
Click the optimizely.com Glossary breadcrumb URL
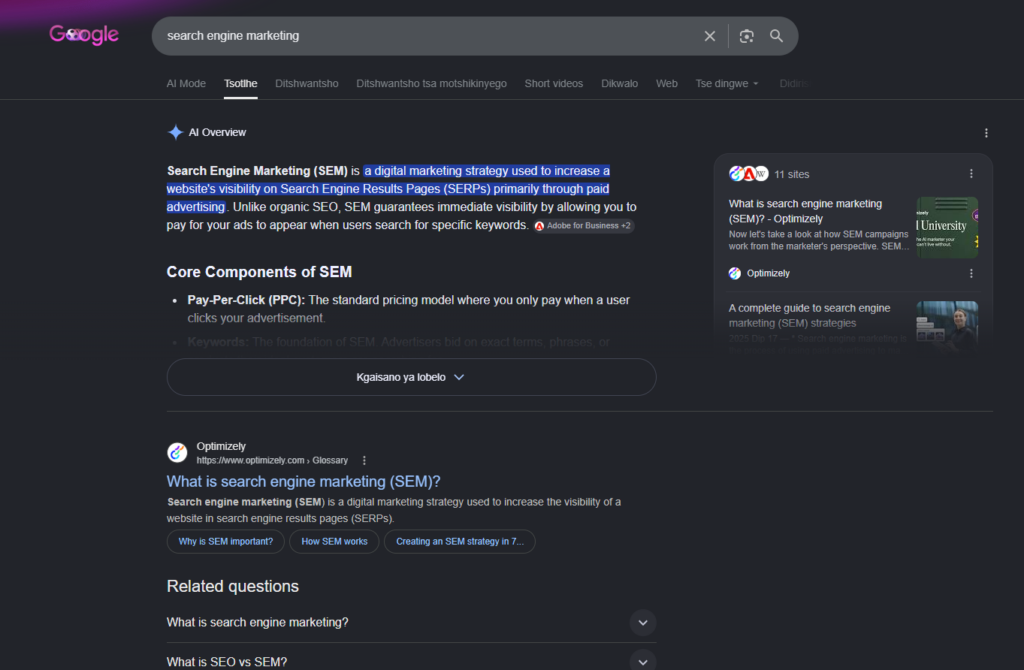click(x=272, y=460)
